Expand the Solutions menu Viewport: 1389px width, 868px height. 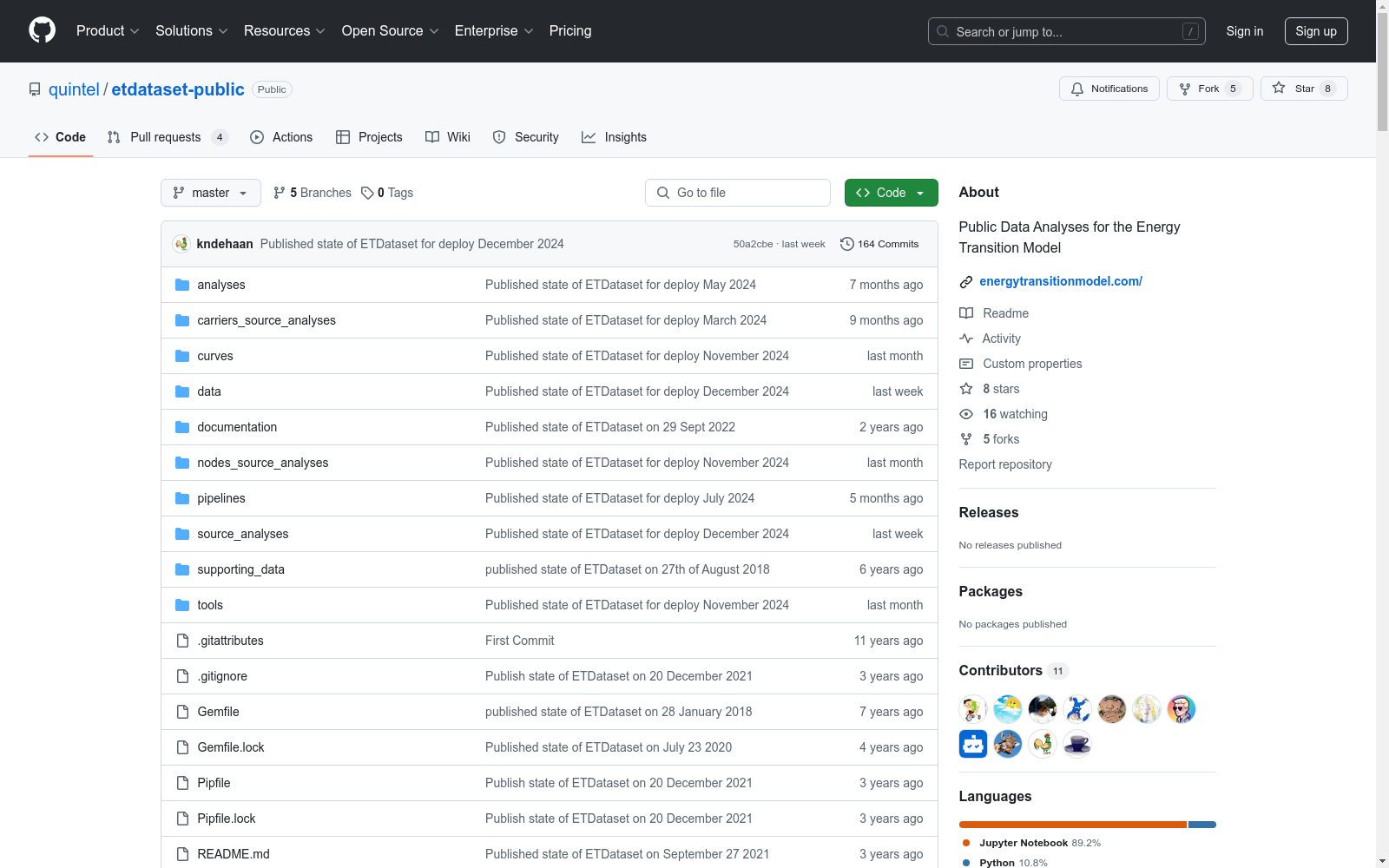[191, 30]
